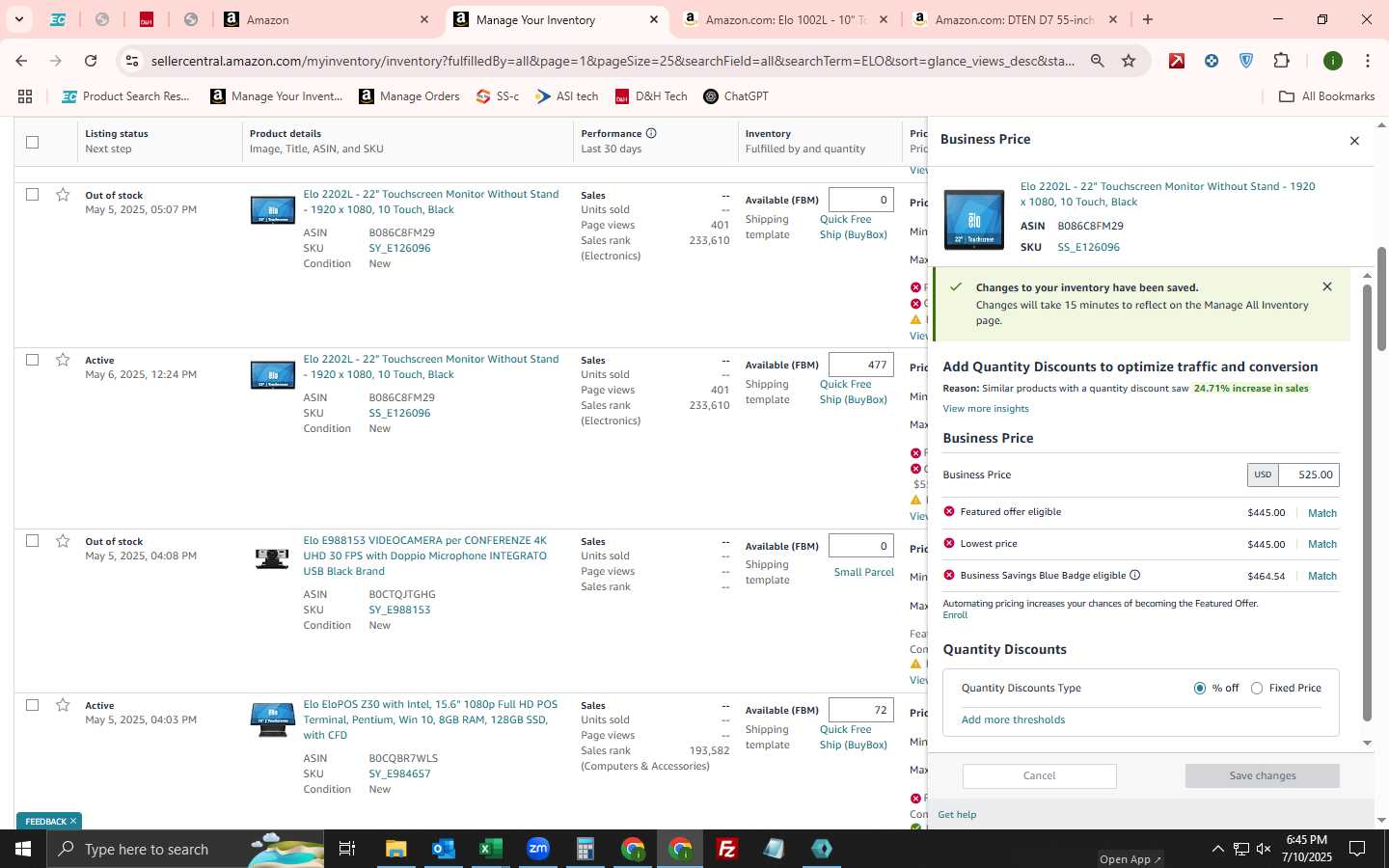The height and width of the screenshot is (868, 1389).
Task: Open the Chrome three-dot menu
Action: click(x=1368, y=61)
